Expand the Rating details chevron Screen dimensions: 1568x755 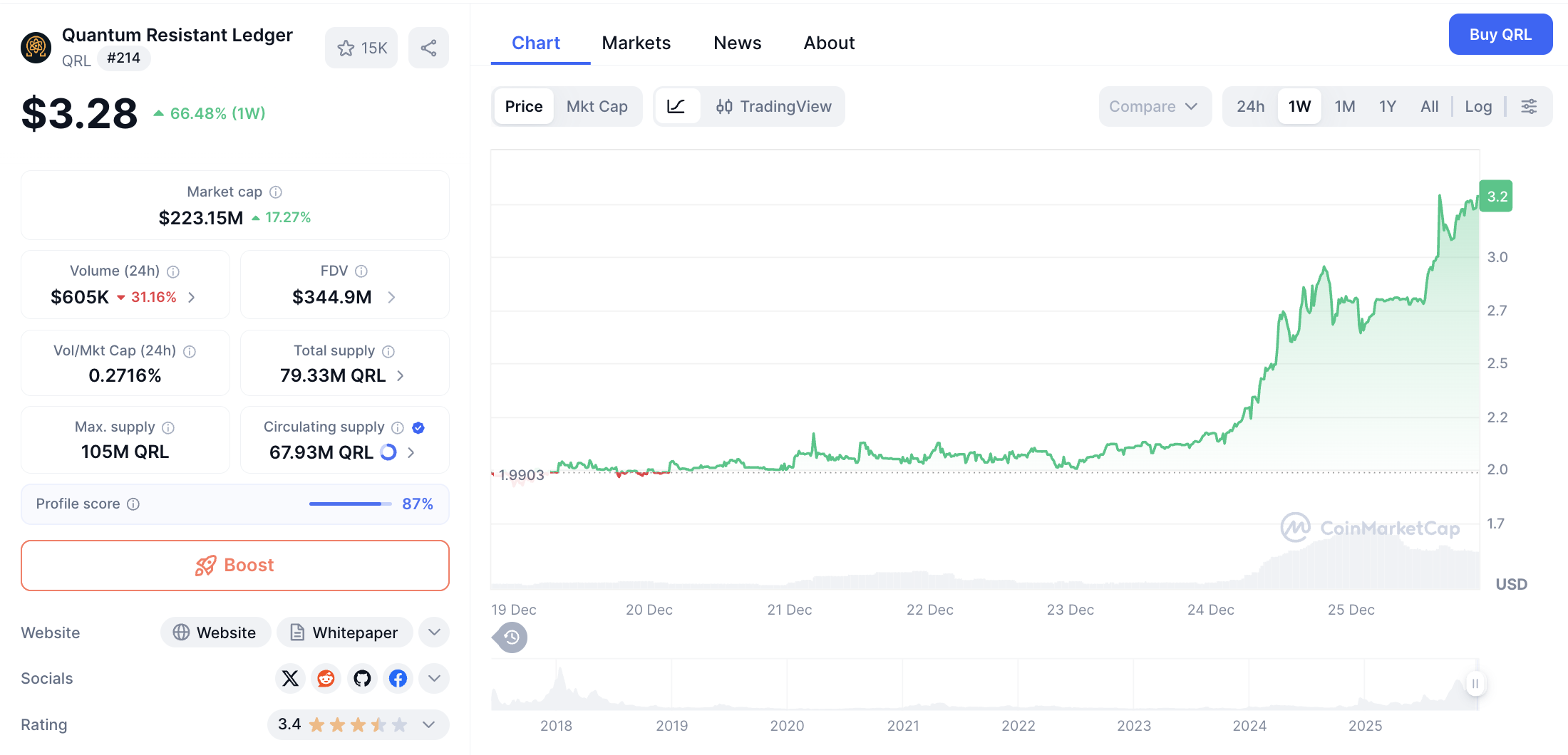point(428,724)
